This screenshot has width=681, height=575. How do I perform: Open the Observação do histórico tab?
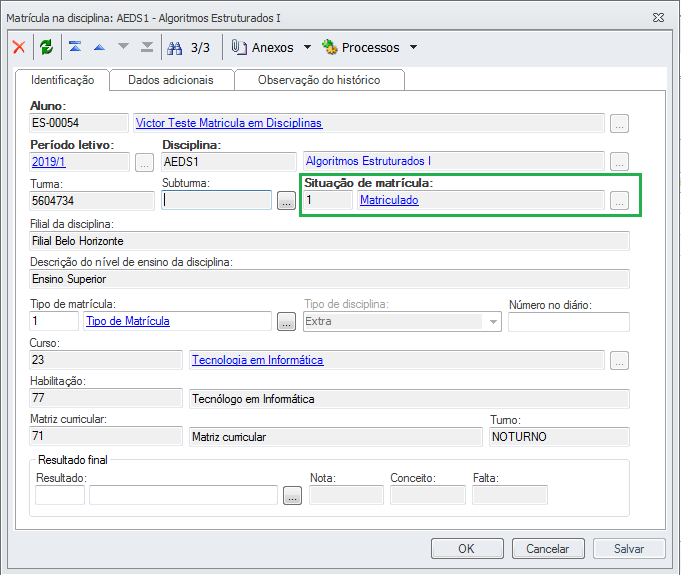pos(319,80)
